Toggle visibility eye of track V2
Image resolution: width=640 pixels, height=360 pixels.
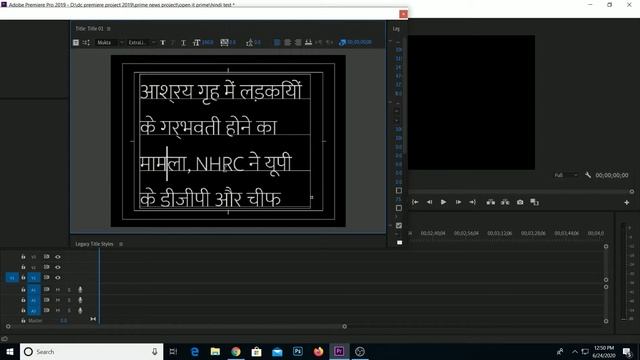[58, 267]
